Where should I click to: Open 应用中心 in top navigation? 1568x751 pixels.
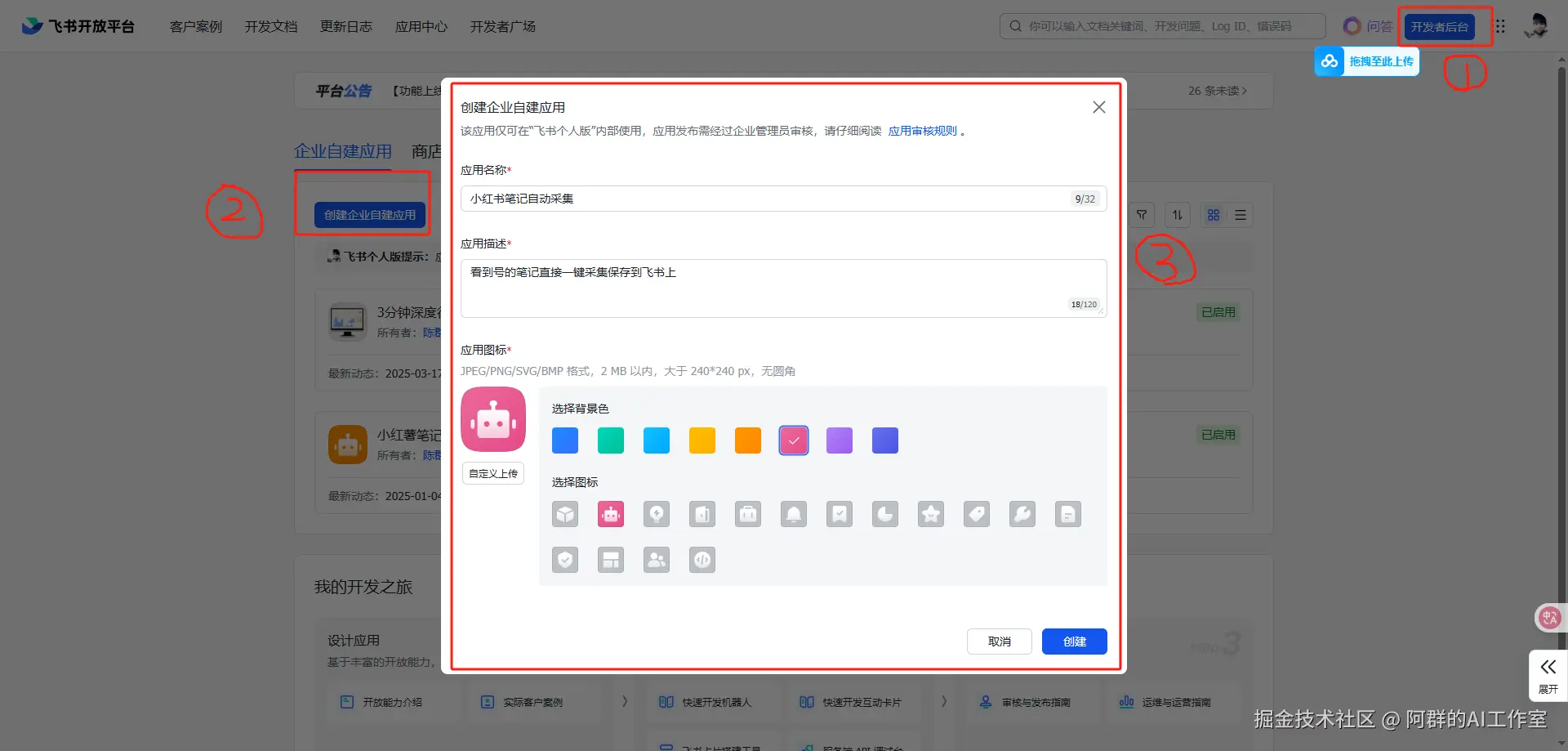[421, 26]
